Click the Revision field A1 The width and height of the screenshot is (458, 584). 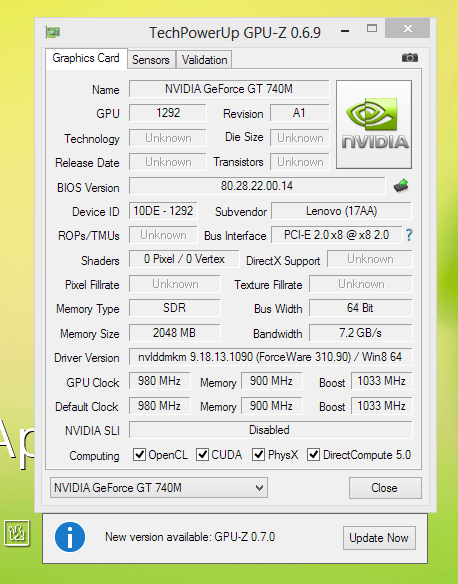(x=299, y=113)
